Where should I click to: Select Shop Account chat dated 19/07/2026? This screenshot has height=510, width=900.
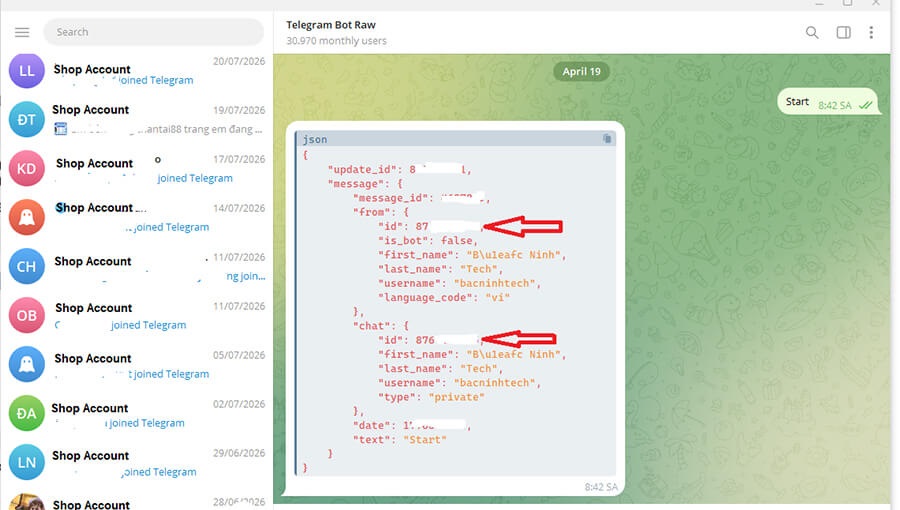pyautogui.click(x=137, y=119)
